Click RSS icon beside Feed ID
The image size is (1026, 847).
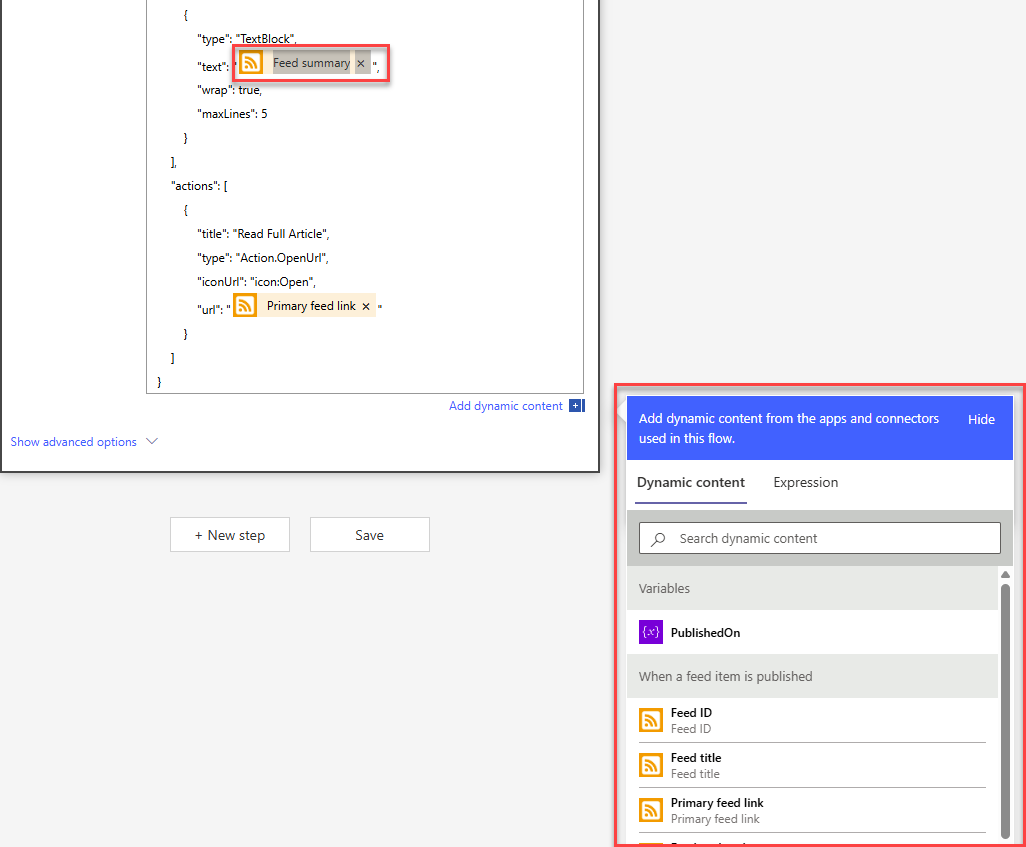(x=651, y=720)
